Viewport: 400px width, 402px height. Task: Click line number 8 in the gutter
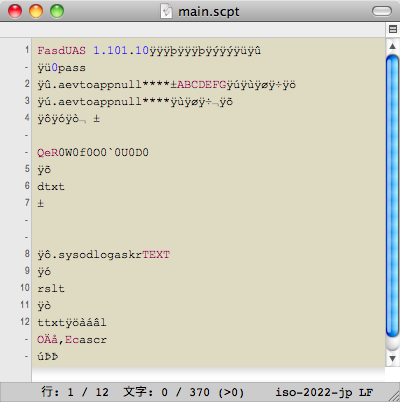(27, 254)
